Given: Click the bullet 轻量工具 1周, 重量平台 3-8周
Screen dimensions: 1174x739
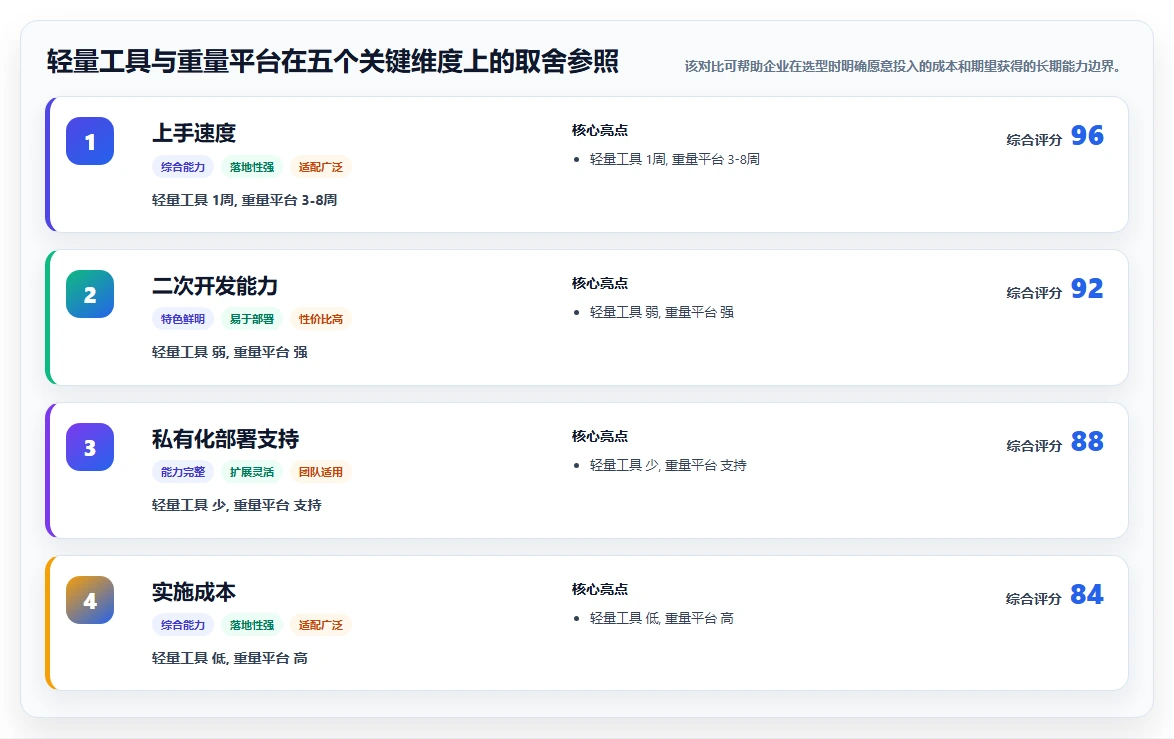Looking at the screenshot, I should (x=675, y=159).
